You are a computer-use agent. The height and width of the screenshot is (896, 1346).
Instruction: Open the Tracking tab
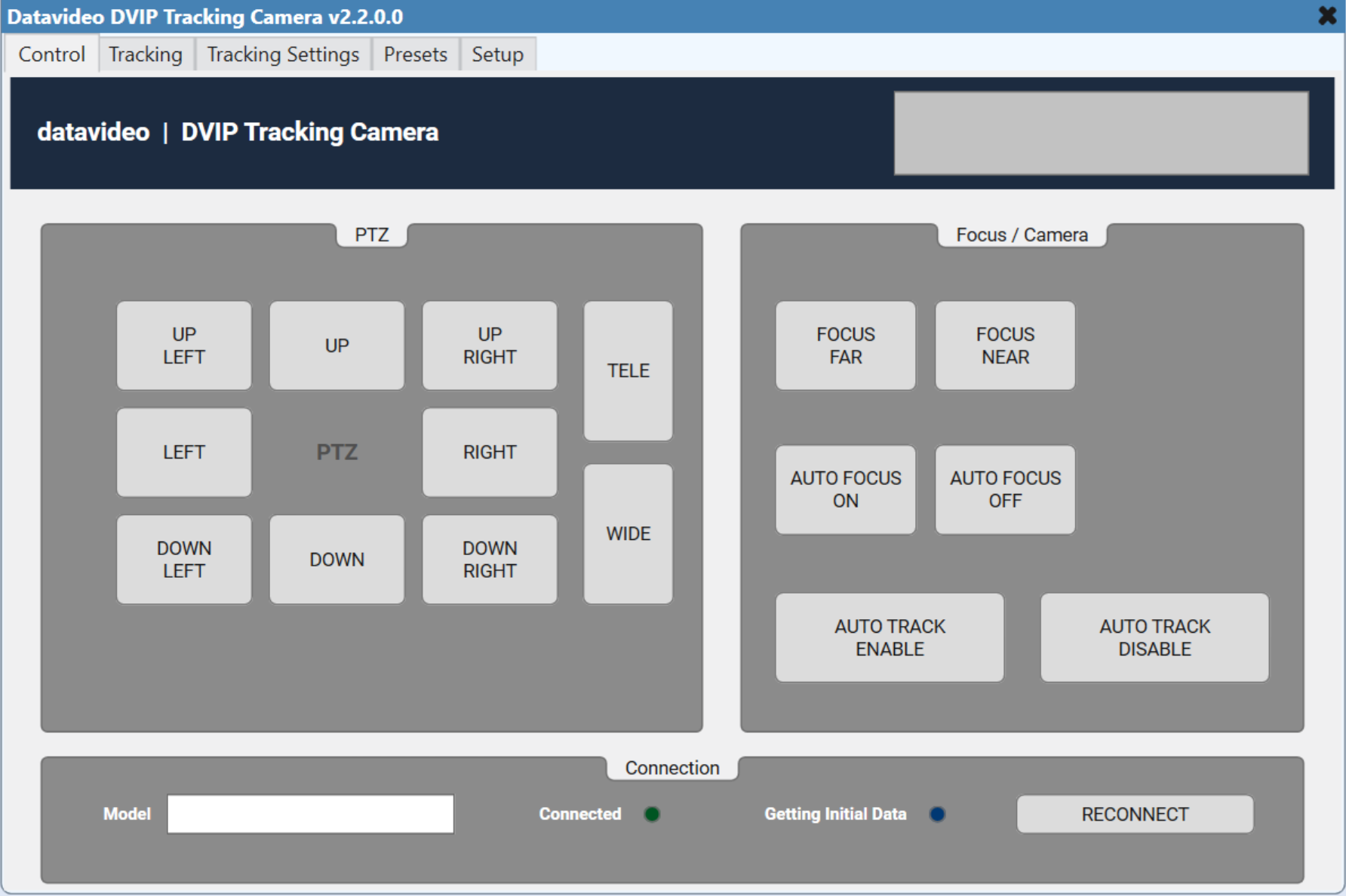coord(146,54)
